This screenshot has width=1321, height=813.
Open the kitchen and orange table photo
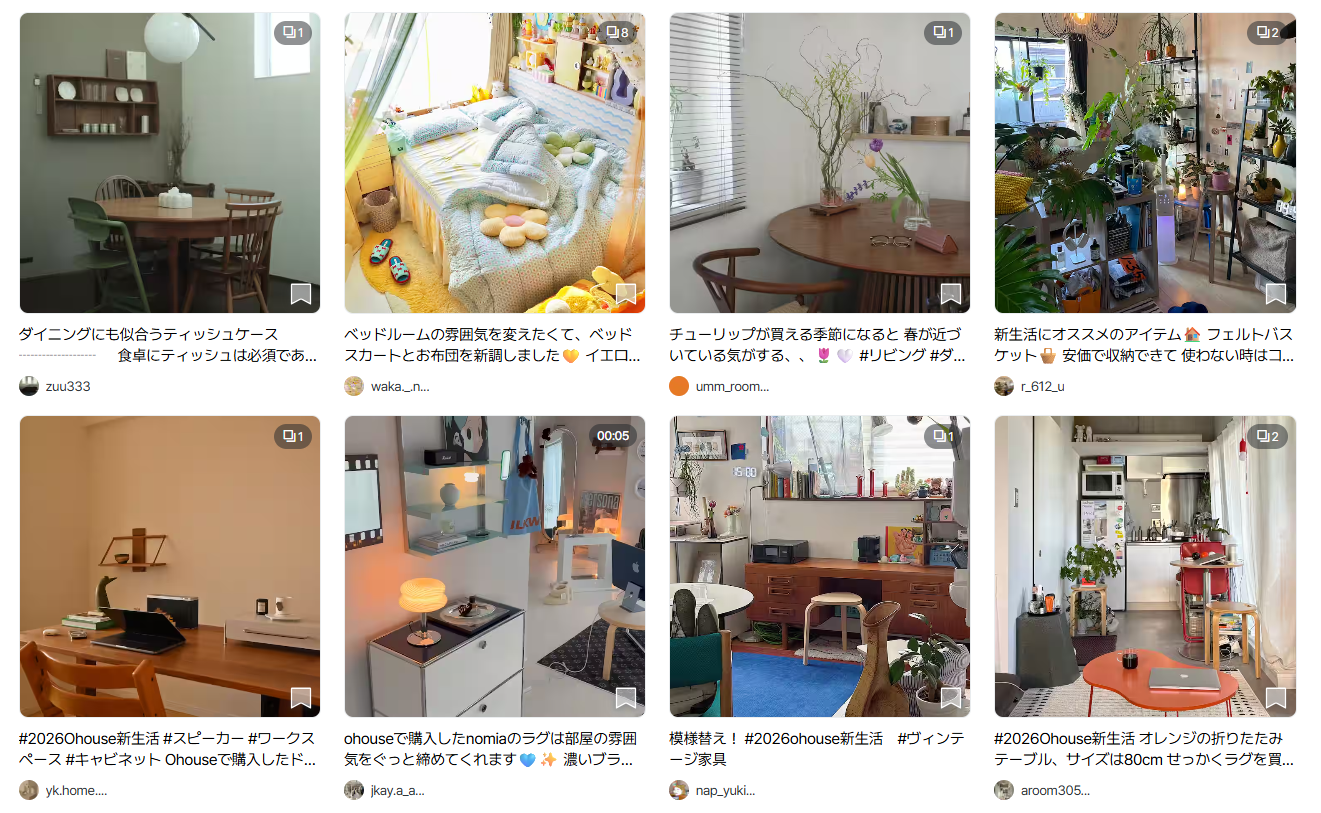click(x=1145, y=567)
